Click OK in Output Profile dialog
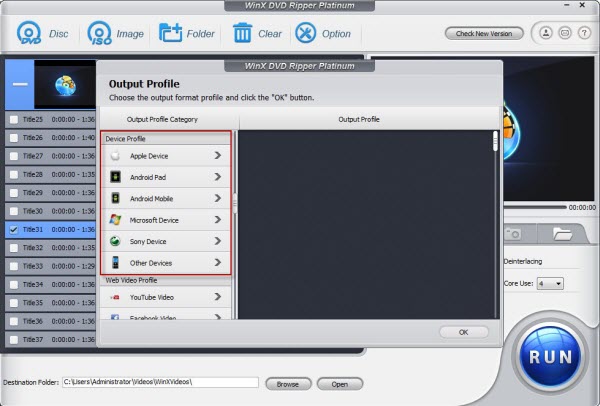 (463, 332)
